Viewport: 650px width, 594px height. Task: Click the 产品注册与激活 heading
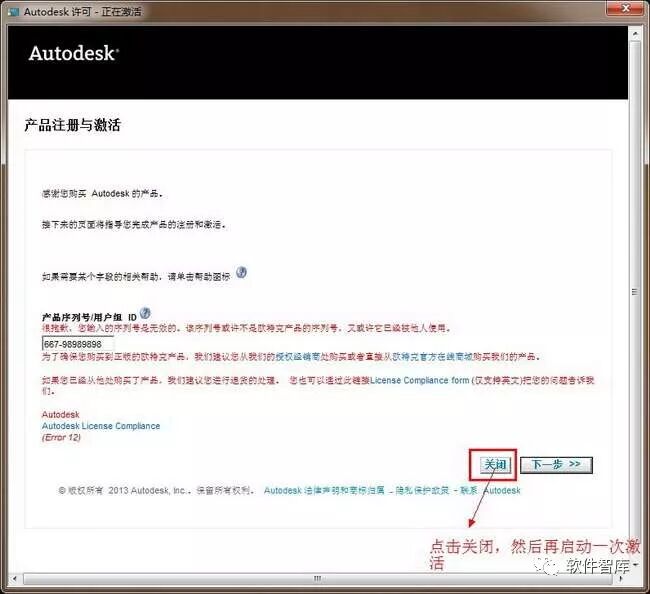pyautogui.click(x=73, y=125)
